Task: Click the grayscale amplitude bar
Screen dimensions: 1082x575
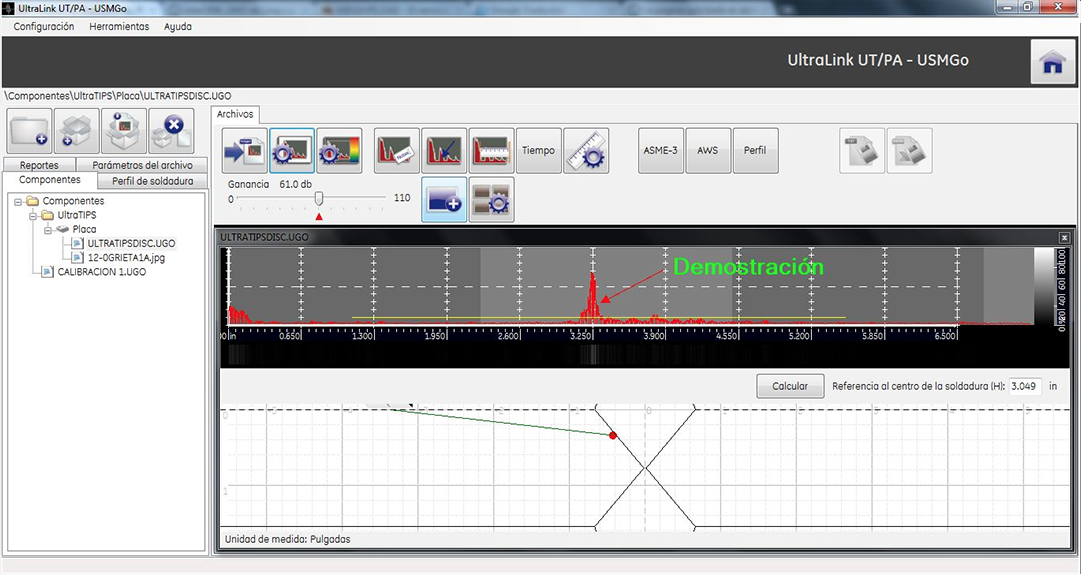Action: tap(1043, 286)
